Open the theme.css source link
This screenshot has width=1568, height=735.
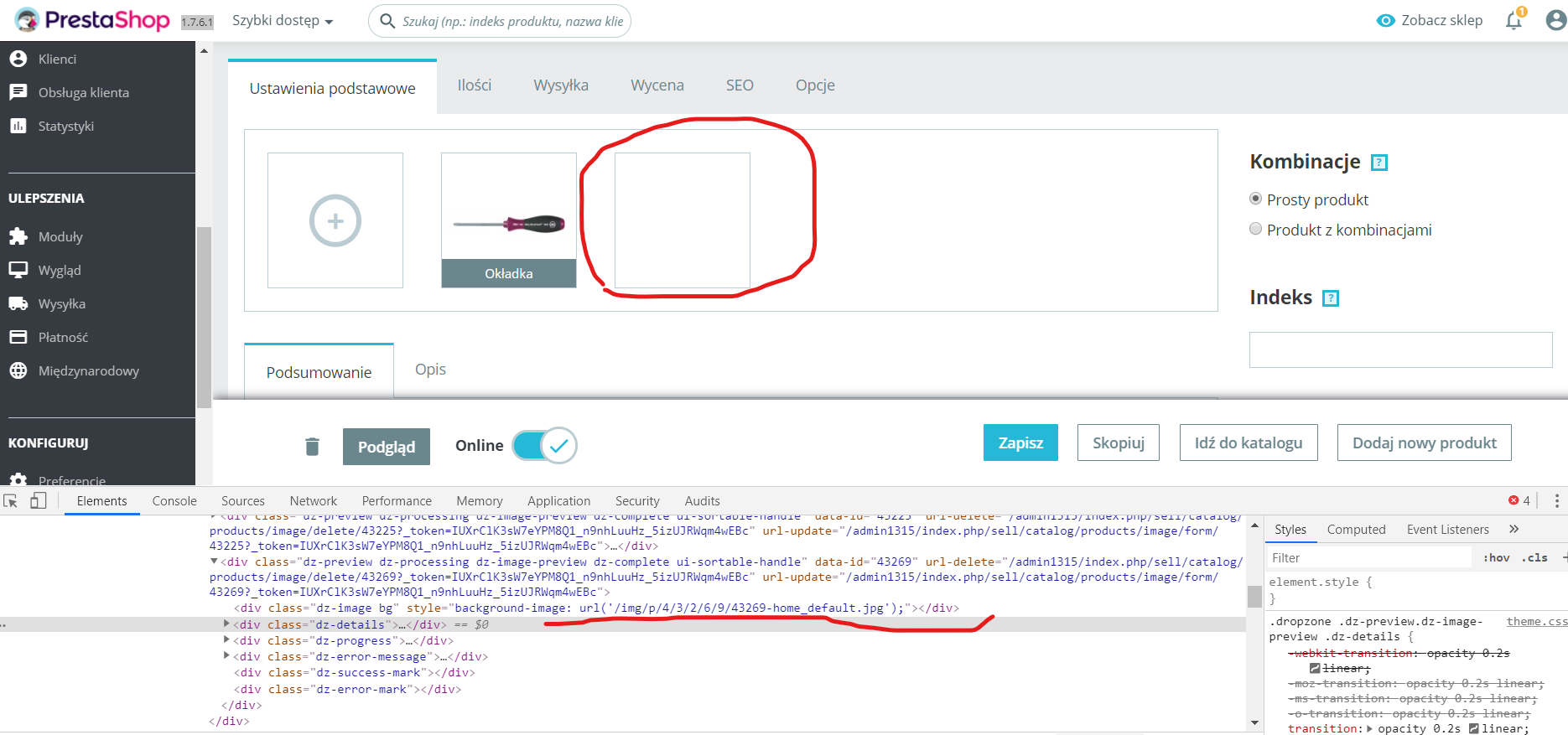(x=1536, y=622)
